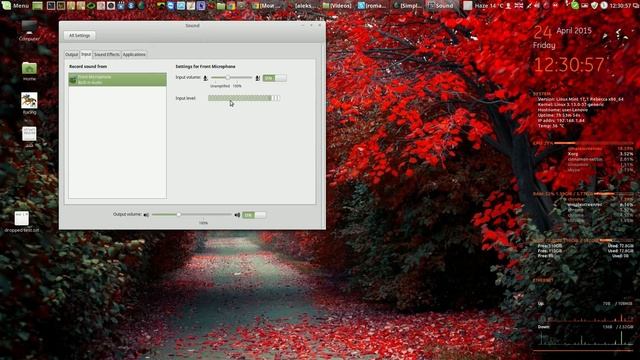This screenshot has height=360, width=640.
Task: Open the Applications tab
Action: pos(134,54)
